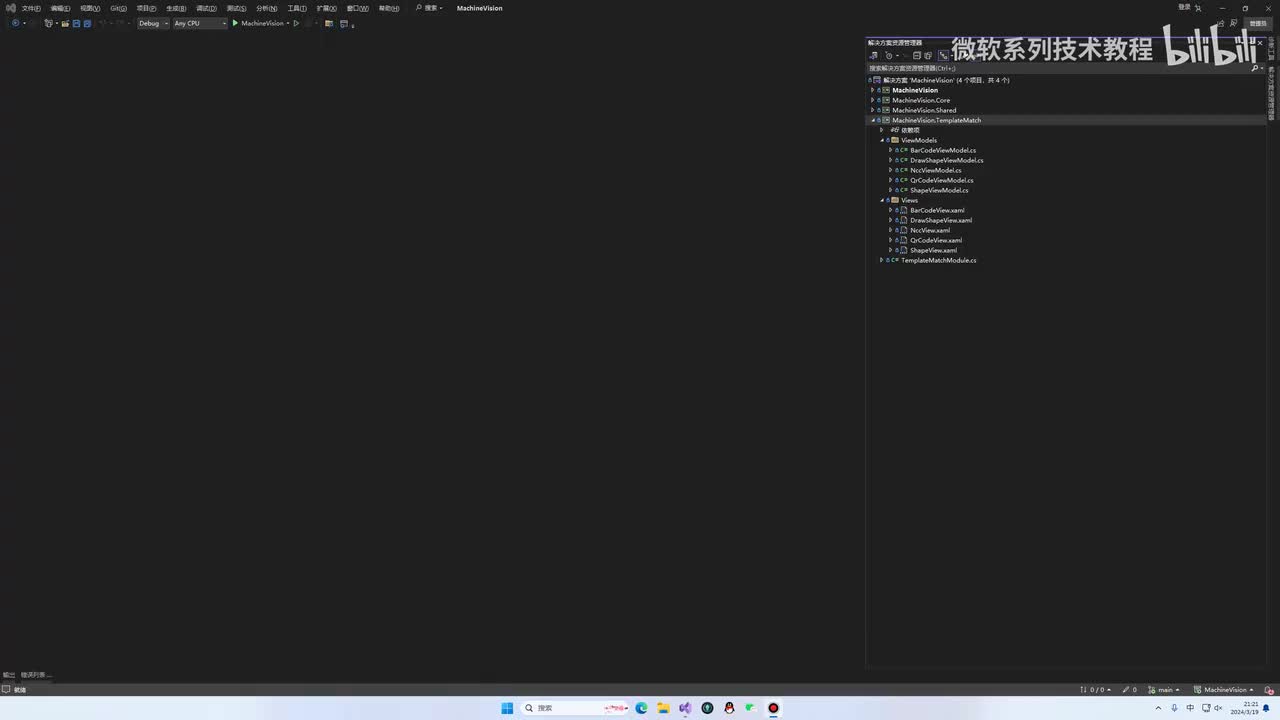Click the MachineVision repository in status bar
The width and height of the screenshot is (1280, 720).
click(x=1224, y=690)
